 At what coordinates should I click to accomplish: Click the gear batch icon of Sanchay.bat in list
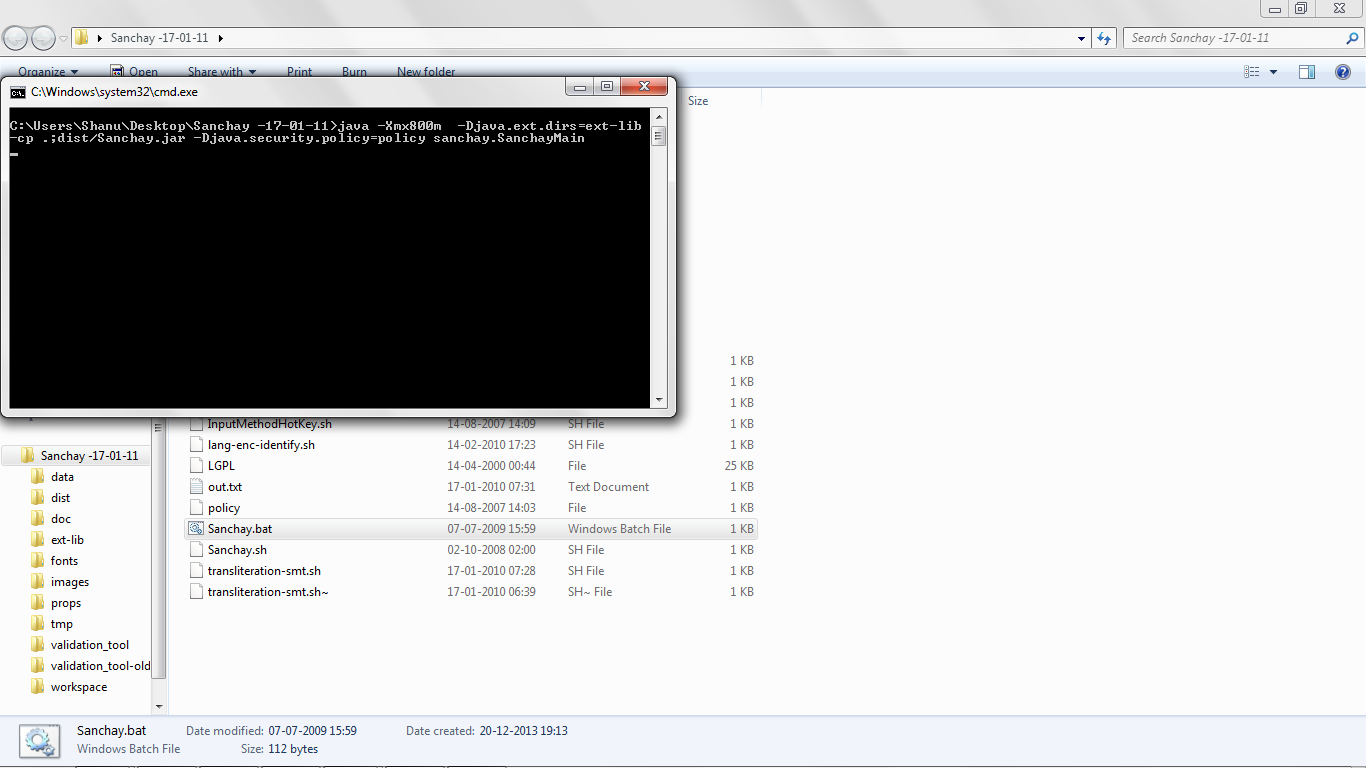click(x=197, y=529)
